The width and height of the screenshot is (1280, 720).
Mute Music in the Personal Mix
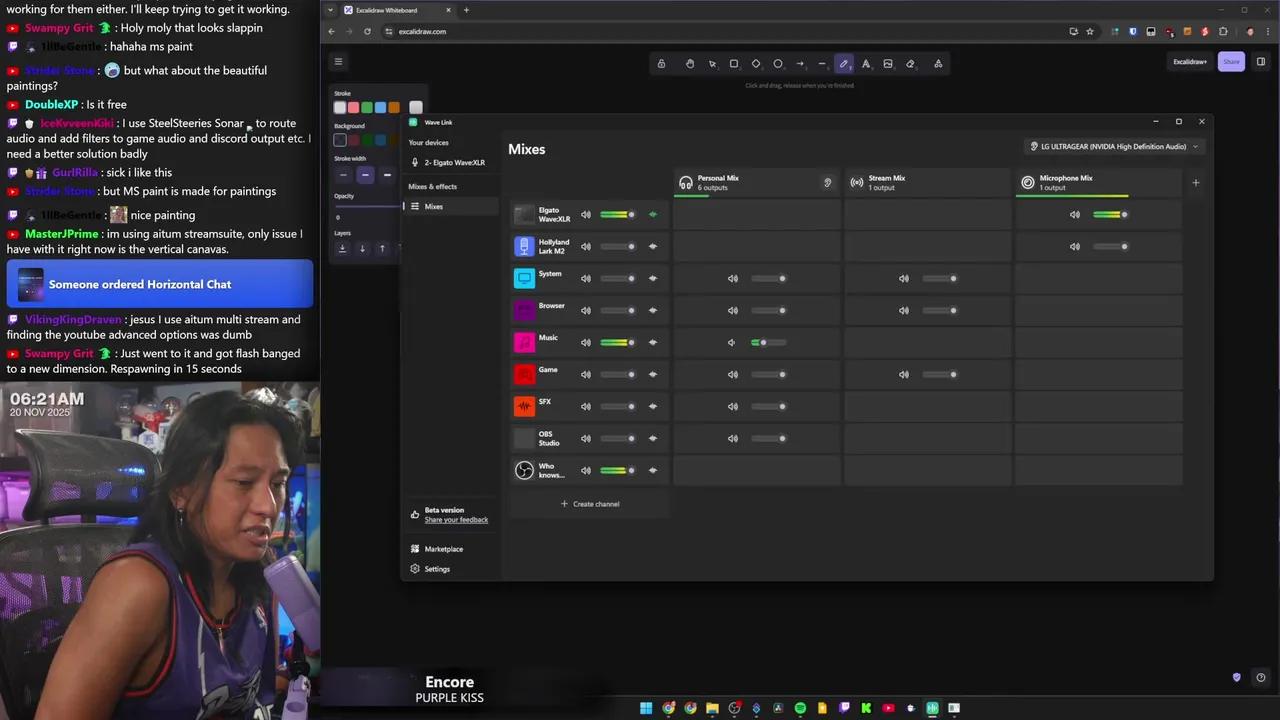(x=732, y=342)
